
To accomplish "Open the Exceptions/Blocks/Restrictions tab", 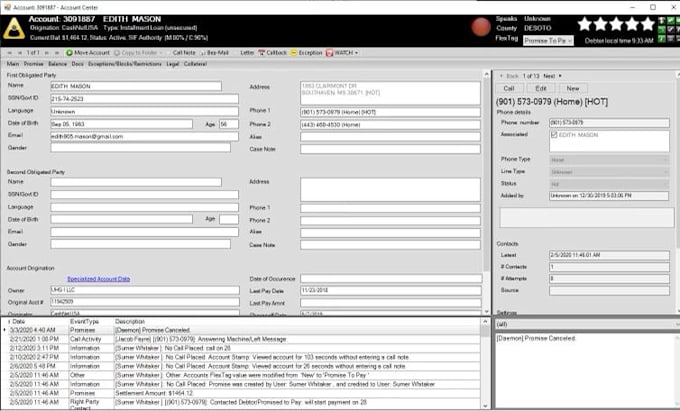I will point(124,64).
